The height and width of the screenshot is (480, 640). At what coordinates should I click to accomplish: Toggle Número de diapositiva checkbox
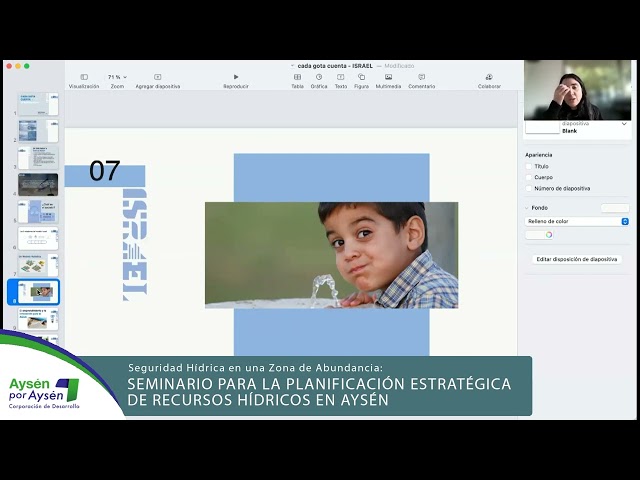pos(529,188)
